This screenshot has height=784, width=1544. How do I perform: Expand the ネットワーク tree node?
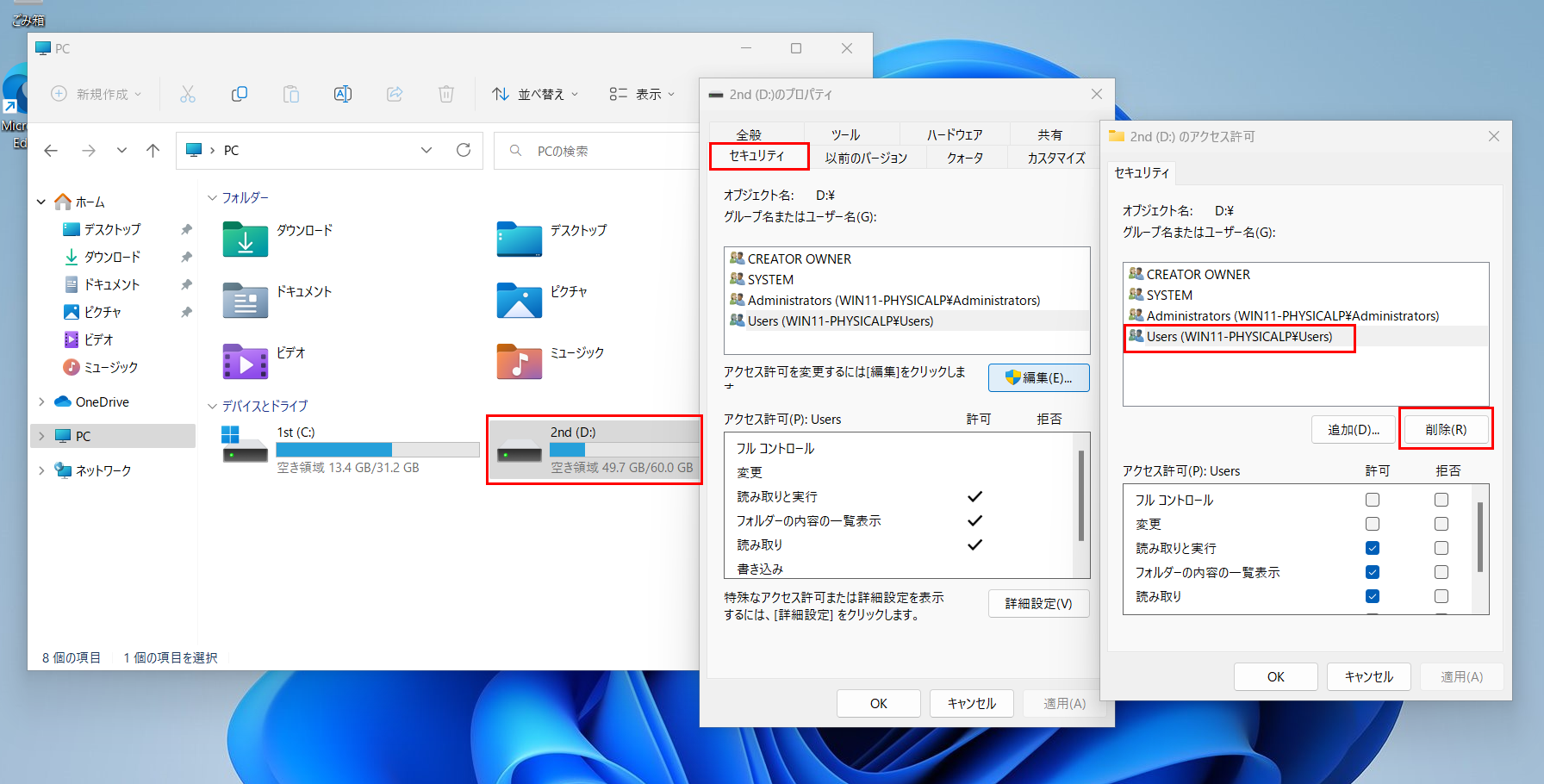[x=41, y=470]
